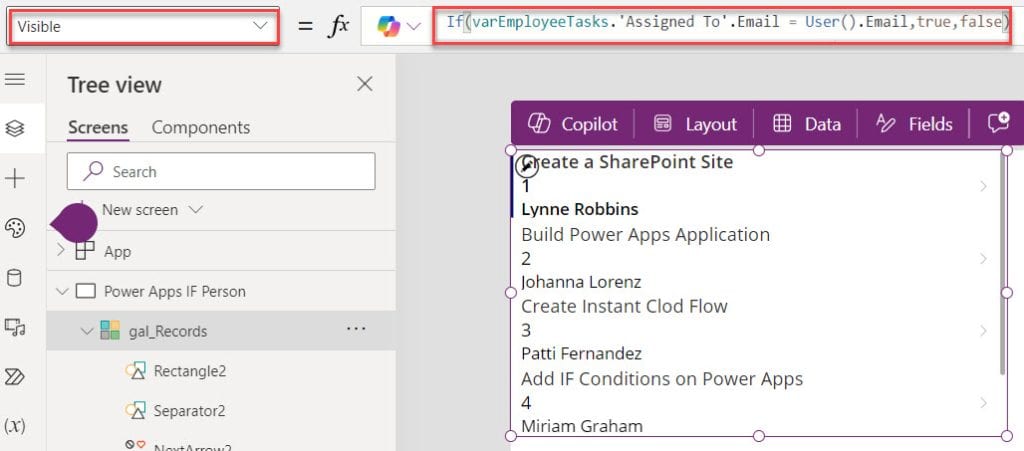The image size is (1024, 451).
Task: Select the 'Lynne Robbins' label
Action: pyautogui.click(x=580, y=209)
